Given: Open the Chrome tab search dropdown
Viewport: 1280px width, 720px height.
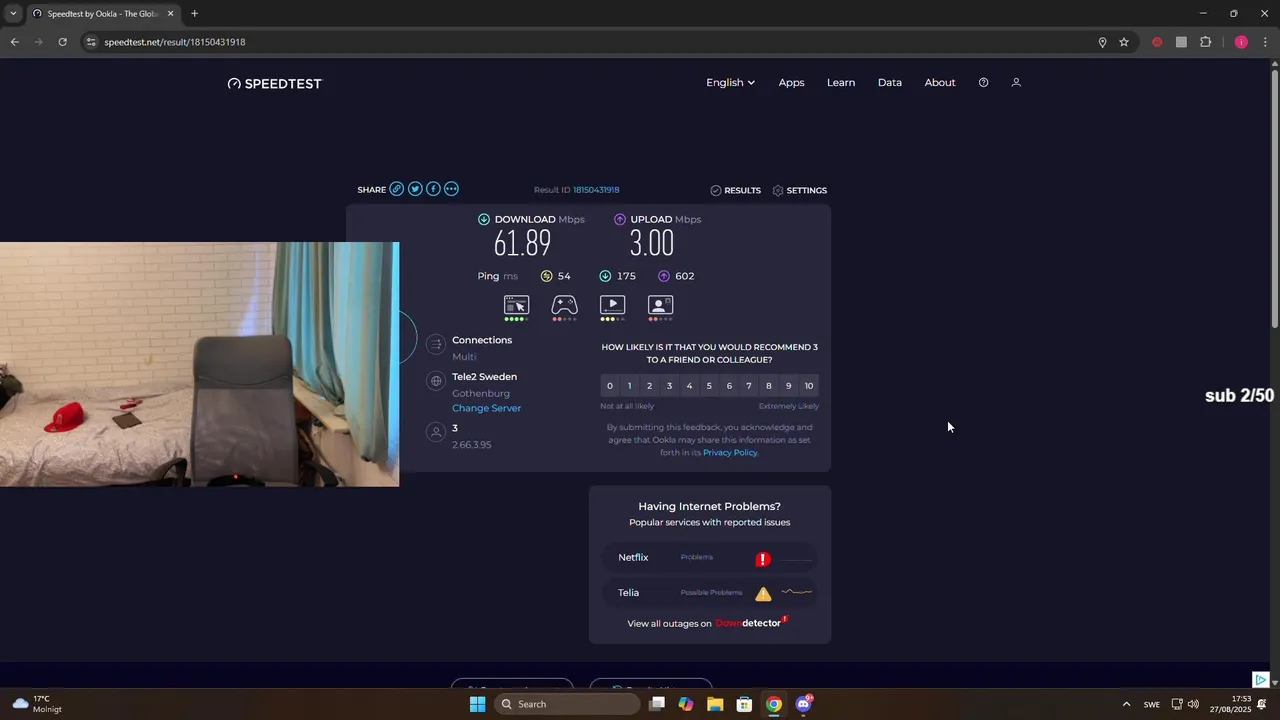Looking at the screenshot, I should pos(13,13).
